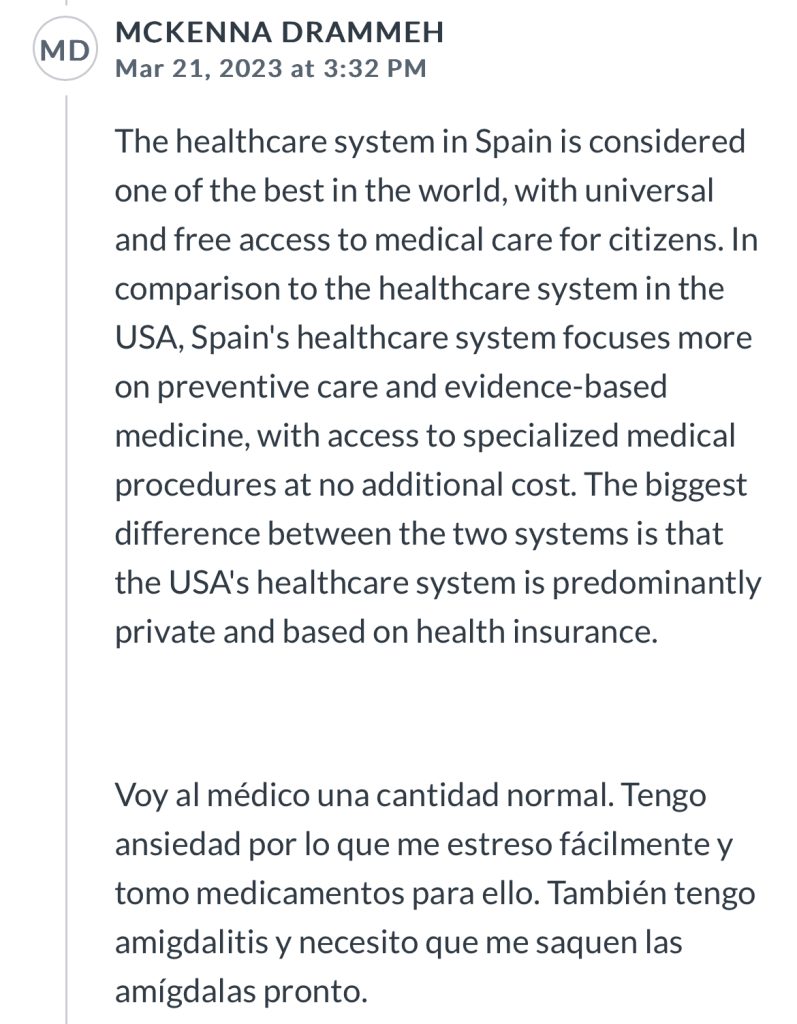Click the word "USA," starting the fifth line
The image size is (797, 1024).
pos(150,337)
